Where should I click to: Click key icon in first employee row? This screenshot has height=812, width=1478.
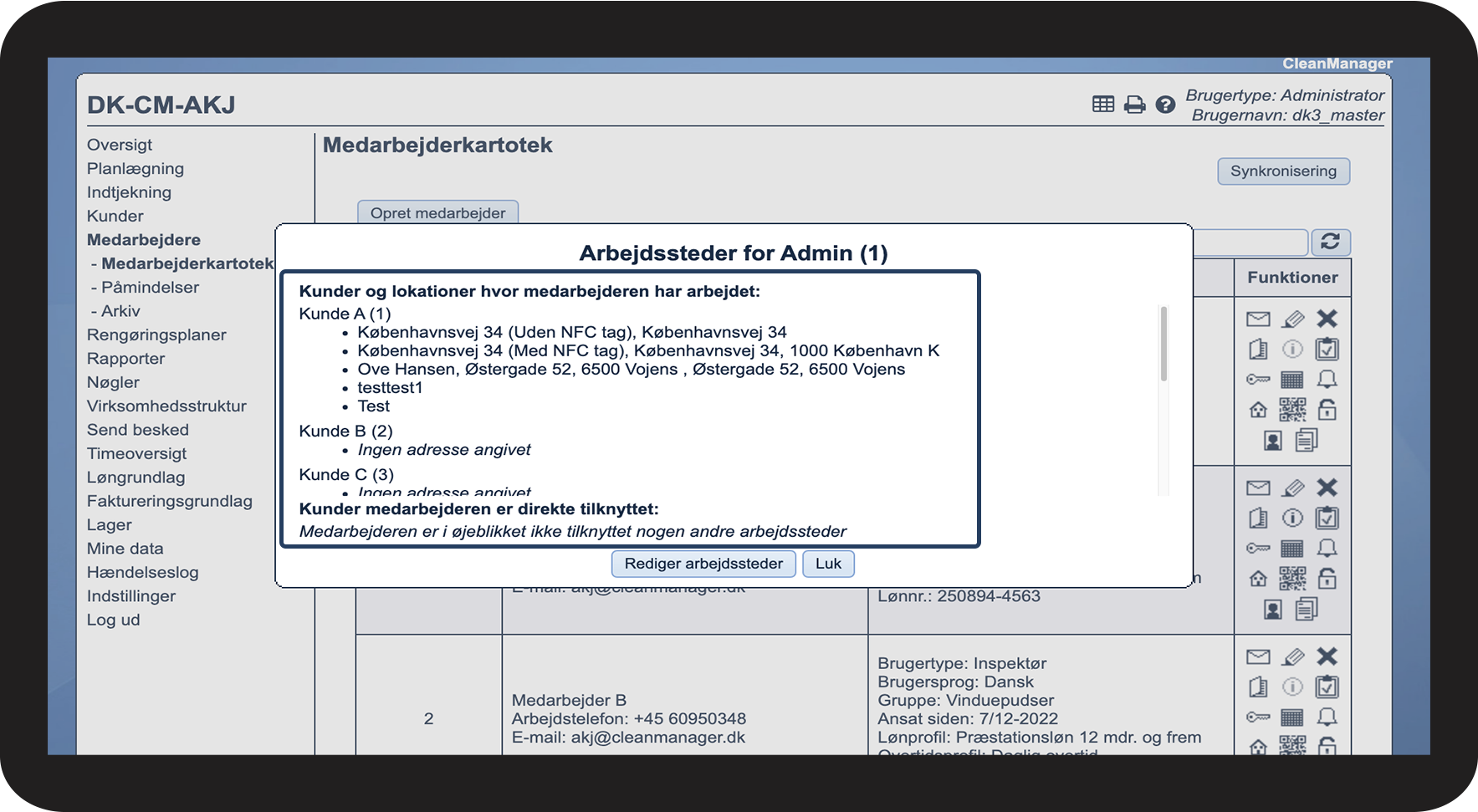coord(1258,380)
